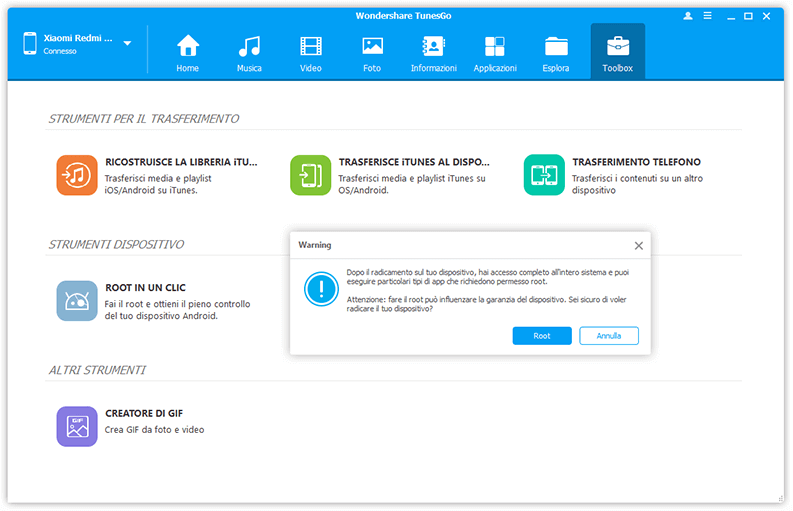Click the blue exclamation warning icon
Image resolution: width=793 pixels, height=511 pixels.
pyautogui.click(x=321, y=289)
